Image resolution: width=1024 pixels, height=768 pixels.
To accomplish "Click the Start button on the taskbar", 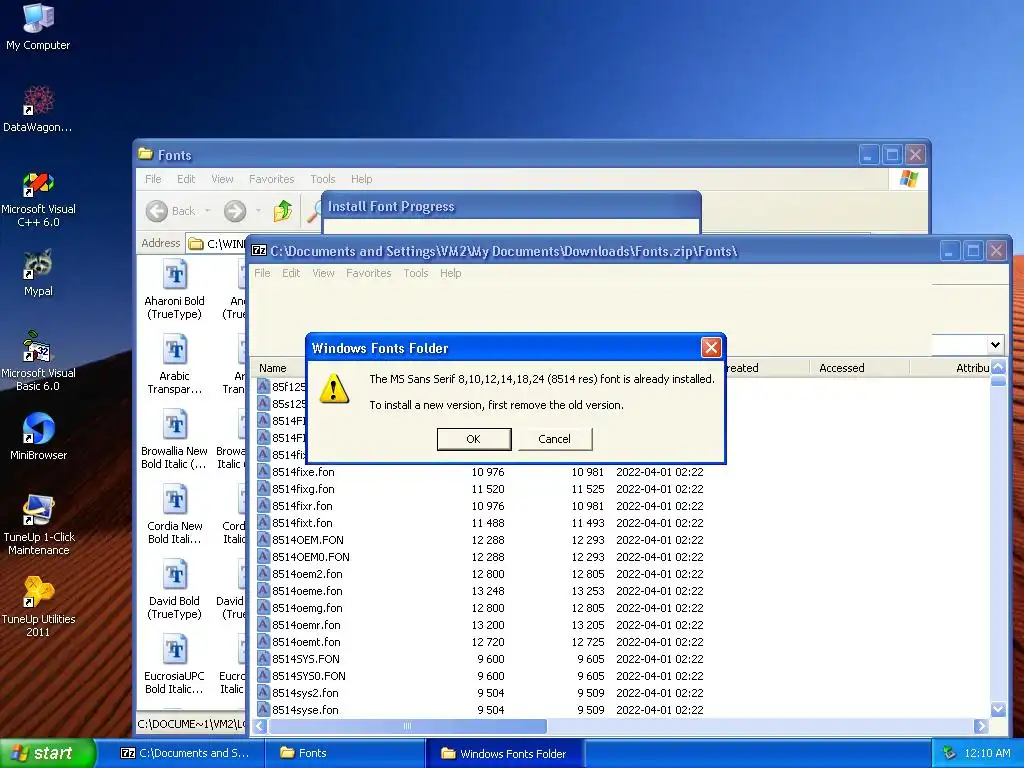I will (48, 753).
